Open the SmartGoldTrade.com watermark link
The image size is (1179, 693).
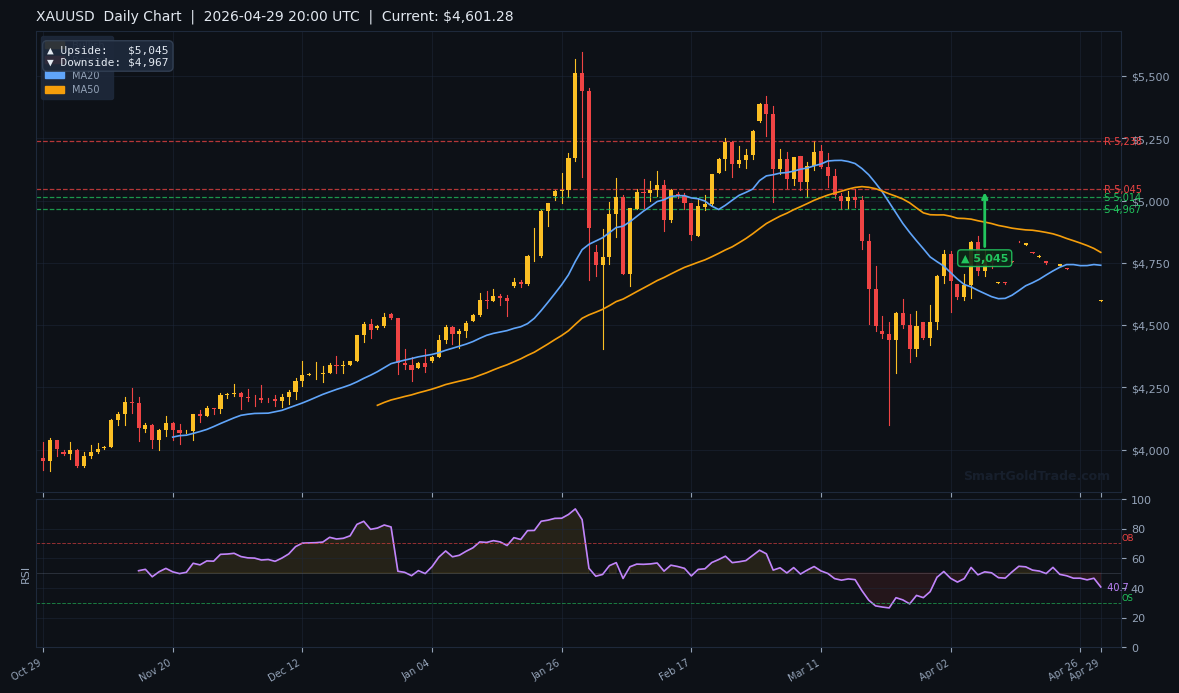[1035, 476]
